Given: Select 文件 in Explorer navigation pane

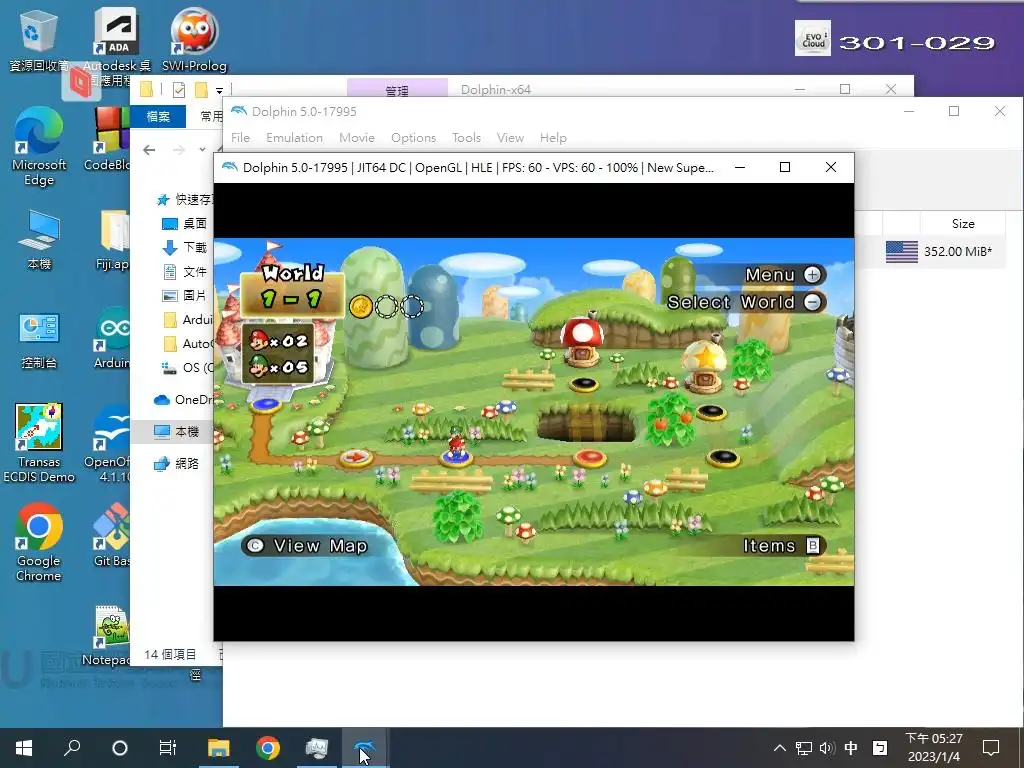Looking at the screenshot, I should click(184, 272).
